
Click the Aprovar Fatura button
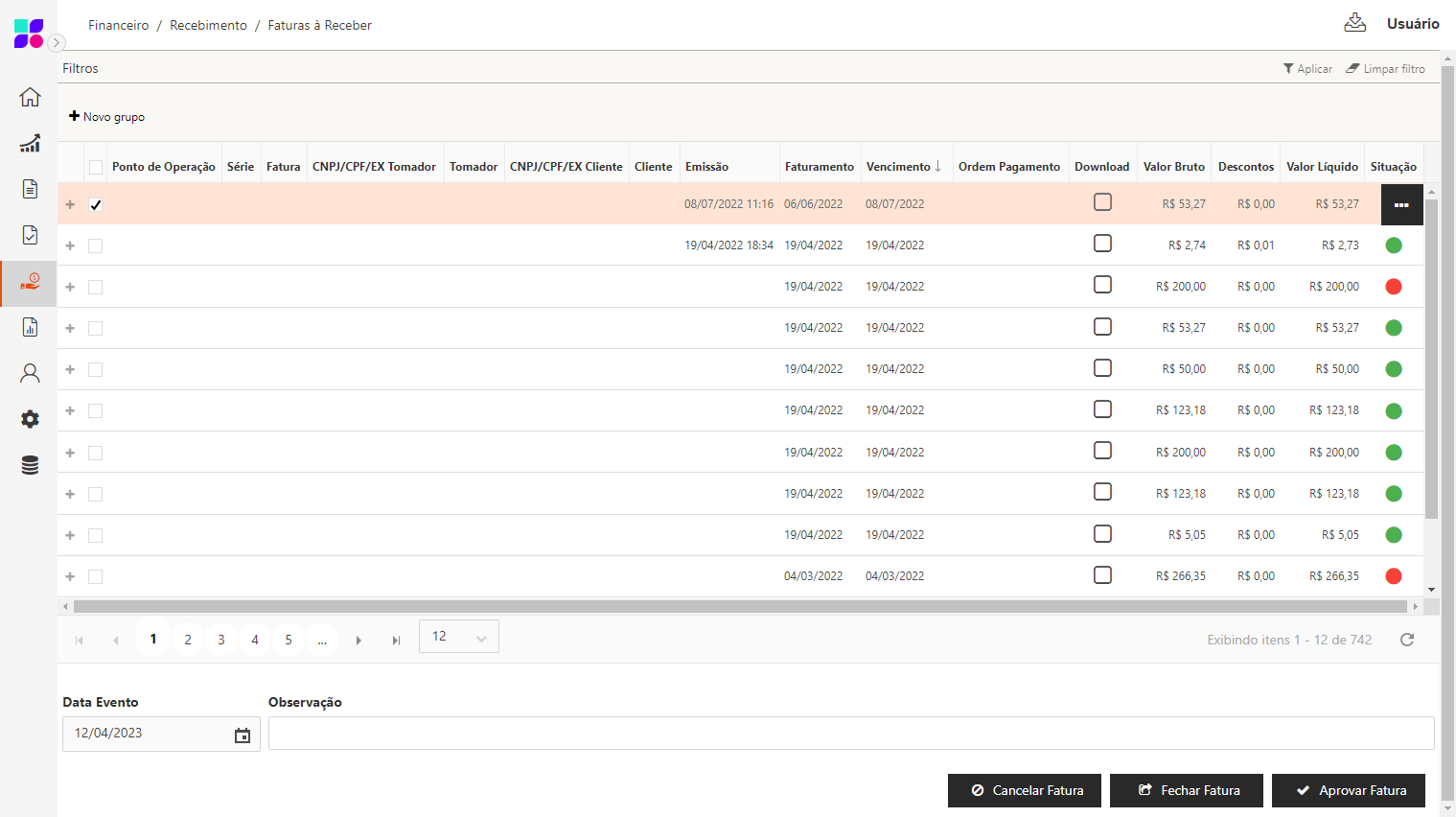[1348, 790]
